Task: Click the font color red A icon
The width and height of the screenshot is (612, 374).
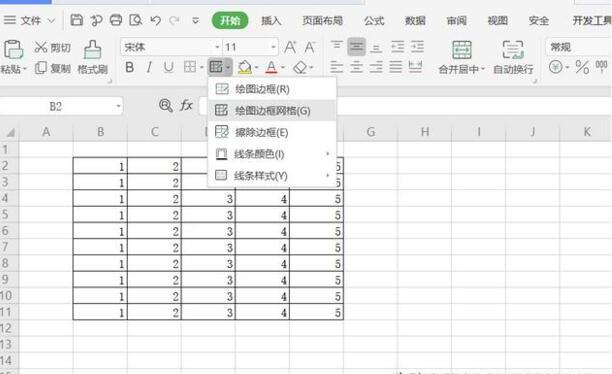Action: tap(271, 67)
